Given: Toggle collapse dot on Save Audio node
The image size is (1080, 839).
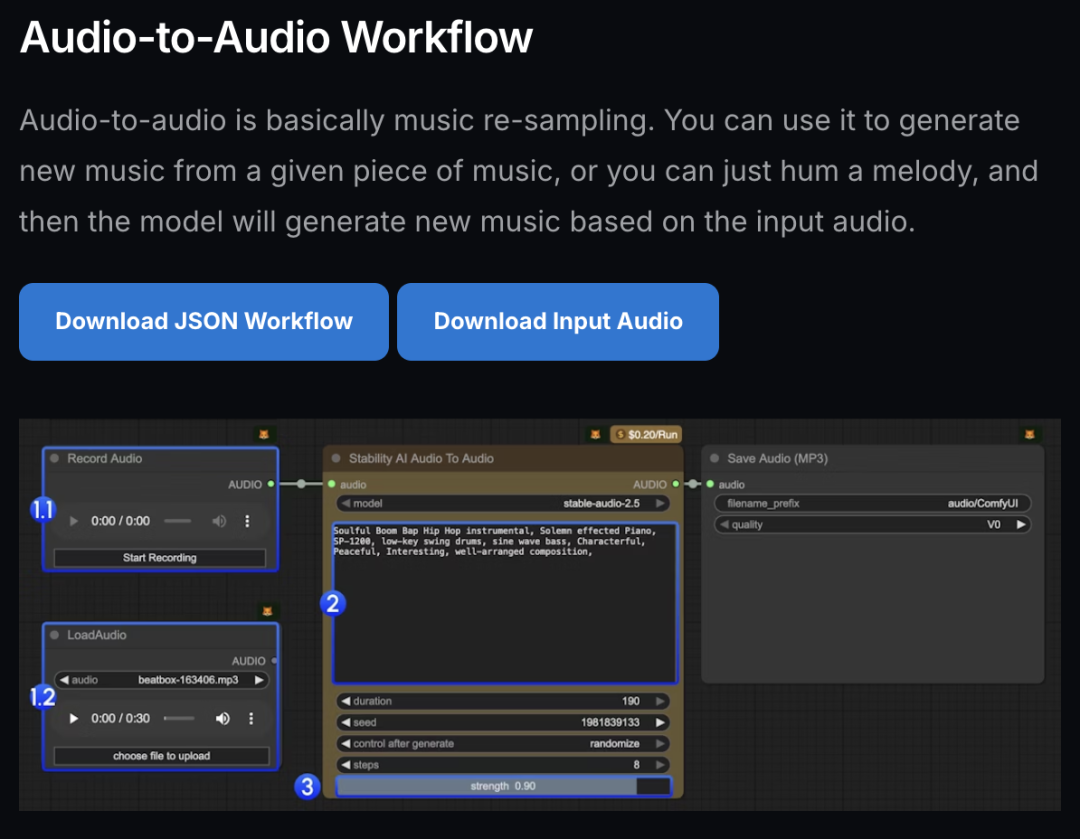Looking at the screenshot, I should [714, 458].
